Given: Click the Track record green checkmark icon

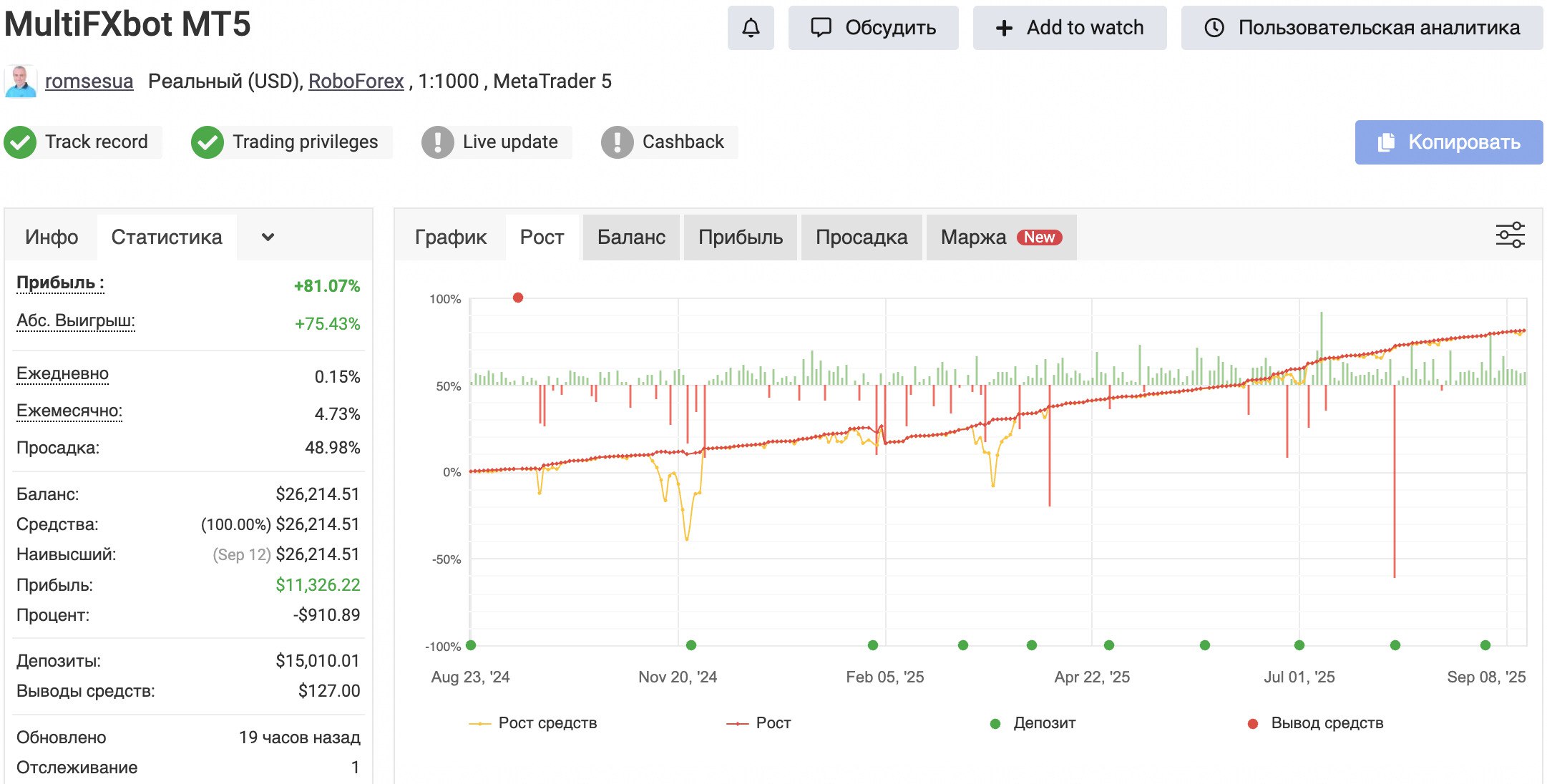Looking at the screenshot, I should click(21, 142).
